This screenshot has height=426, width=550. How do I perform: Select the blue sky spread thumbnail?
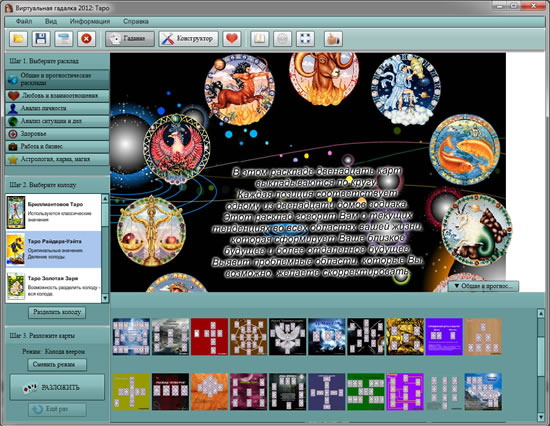click(131, 337)
